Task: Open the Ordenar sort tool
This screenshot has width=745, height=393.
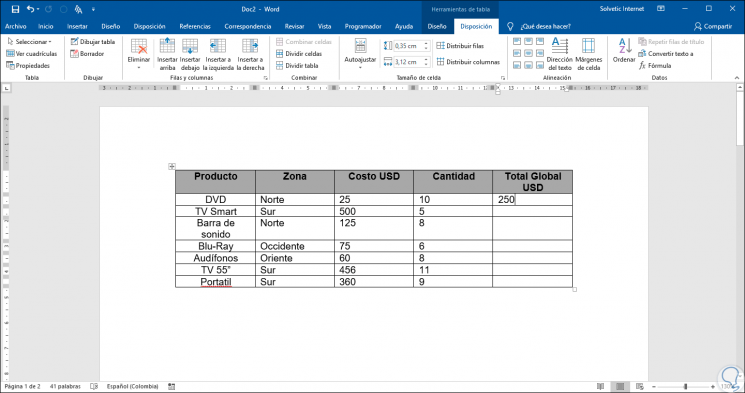Action: pos(624,50)
